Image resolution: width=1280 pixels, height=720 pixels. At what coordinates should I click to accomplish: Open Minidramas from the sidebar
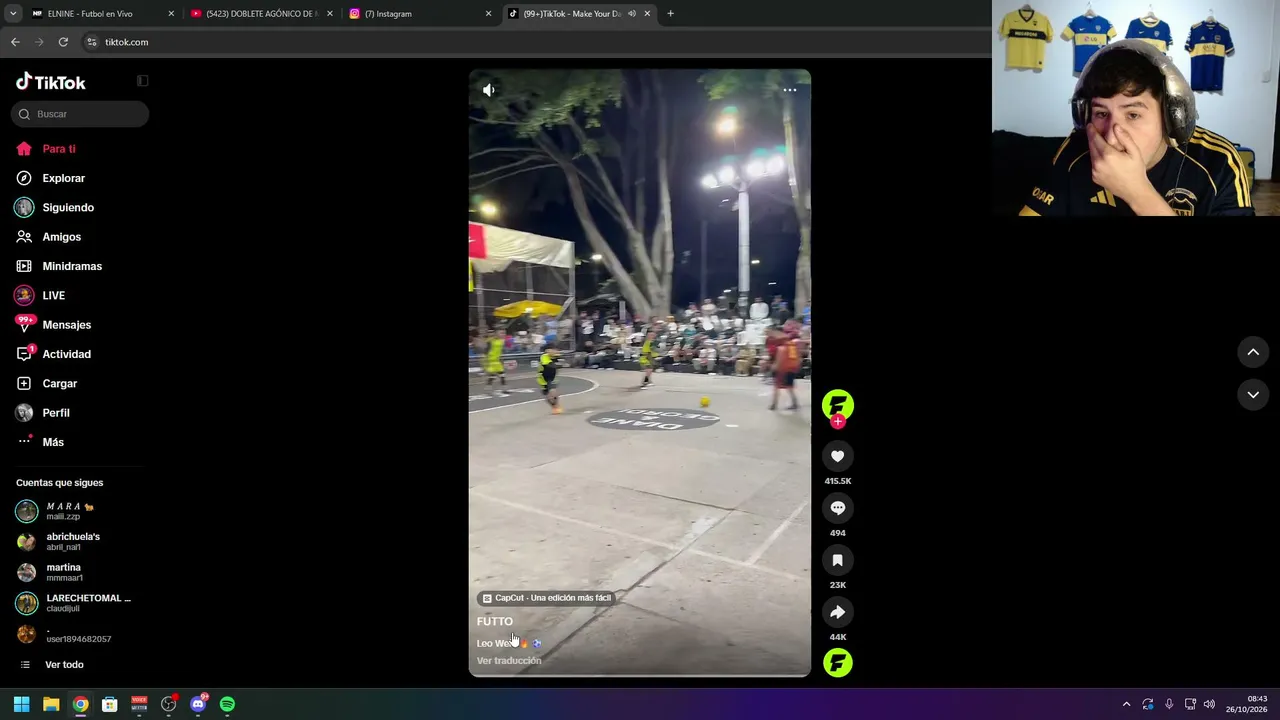click(x=72, y=266)
